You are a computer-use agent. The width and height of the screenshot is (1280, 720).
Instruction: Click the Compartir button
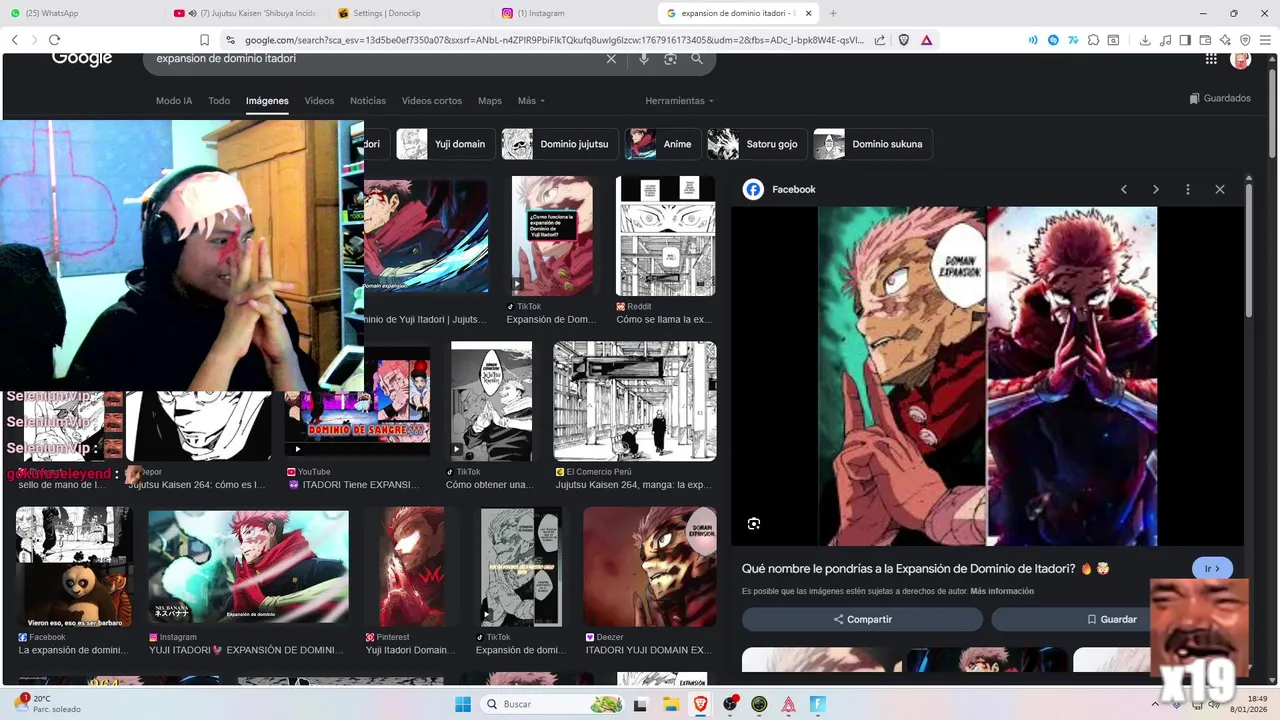(x=862, y=619)
